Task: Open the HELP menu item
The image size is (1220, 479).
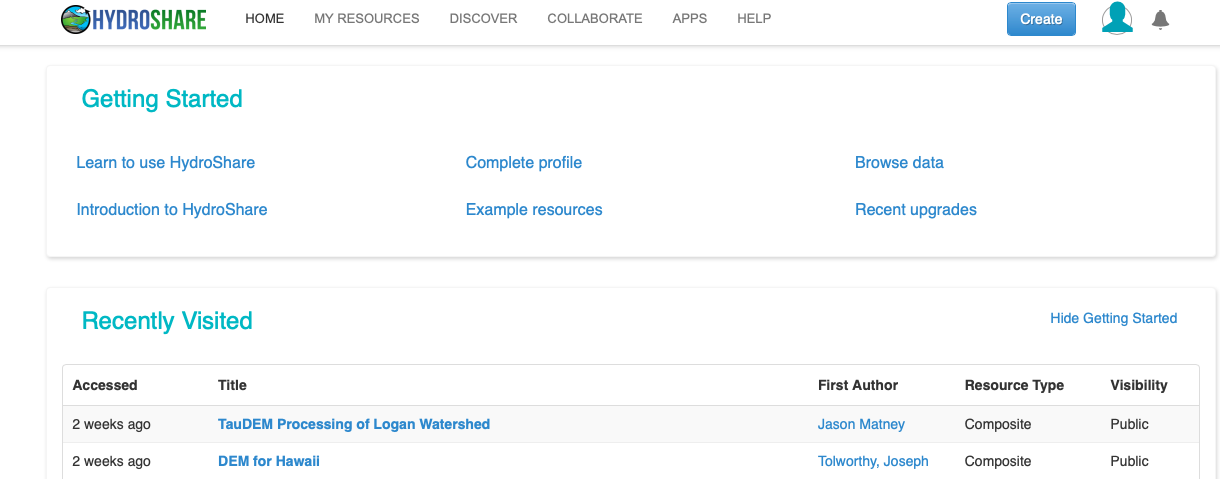Action: [x=754, y=19]
